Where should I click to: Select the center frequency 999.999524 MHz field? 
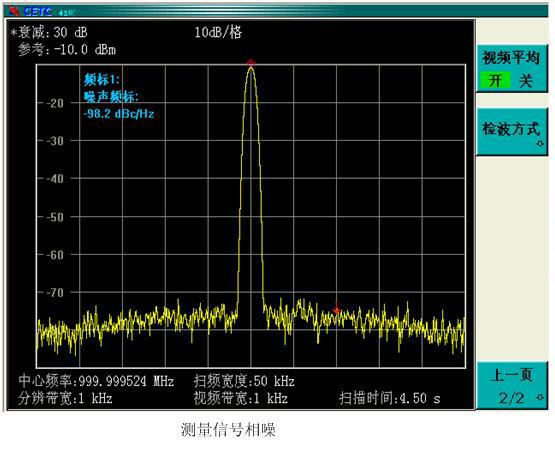pyautogui.click(x=96, y=381)
